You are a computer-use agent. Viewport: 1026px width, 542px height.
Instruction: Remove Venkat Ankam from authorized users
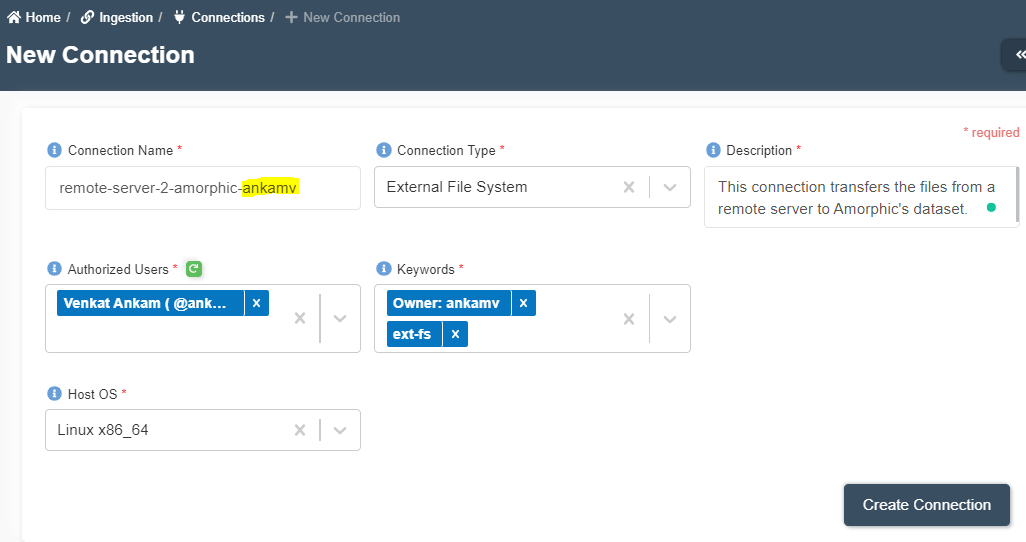coord(256,303)
